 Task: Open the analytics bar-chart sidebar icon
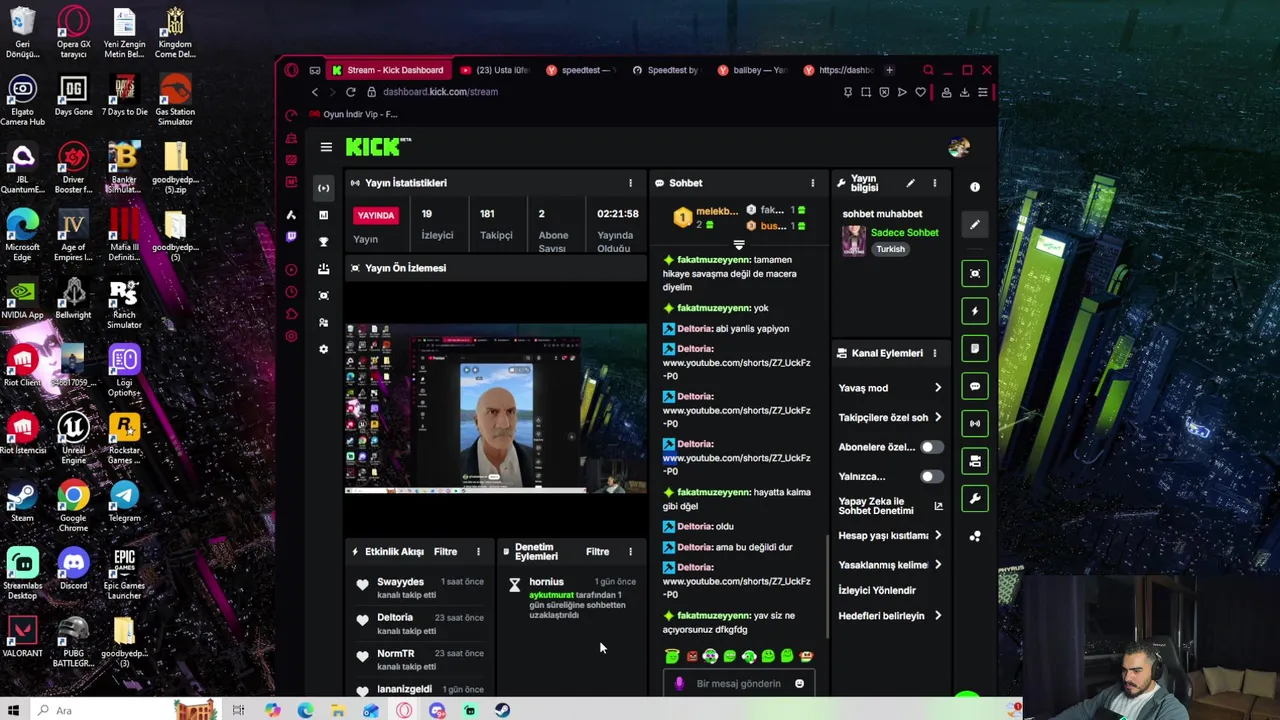(x=323, y=215)
